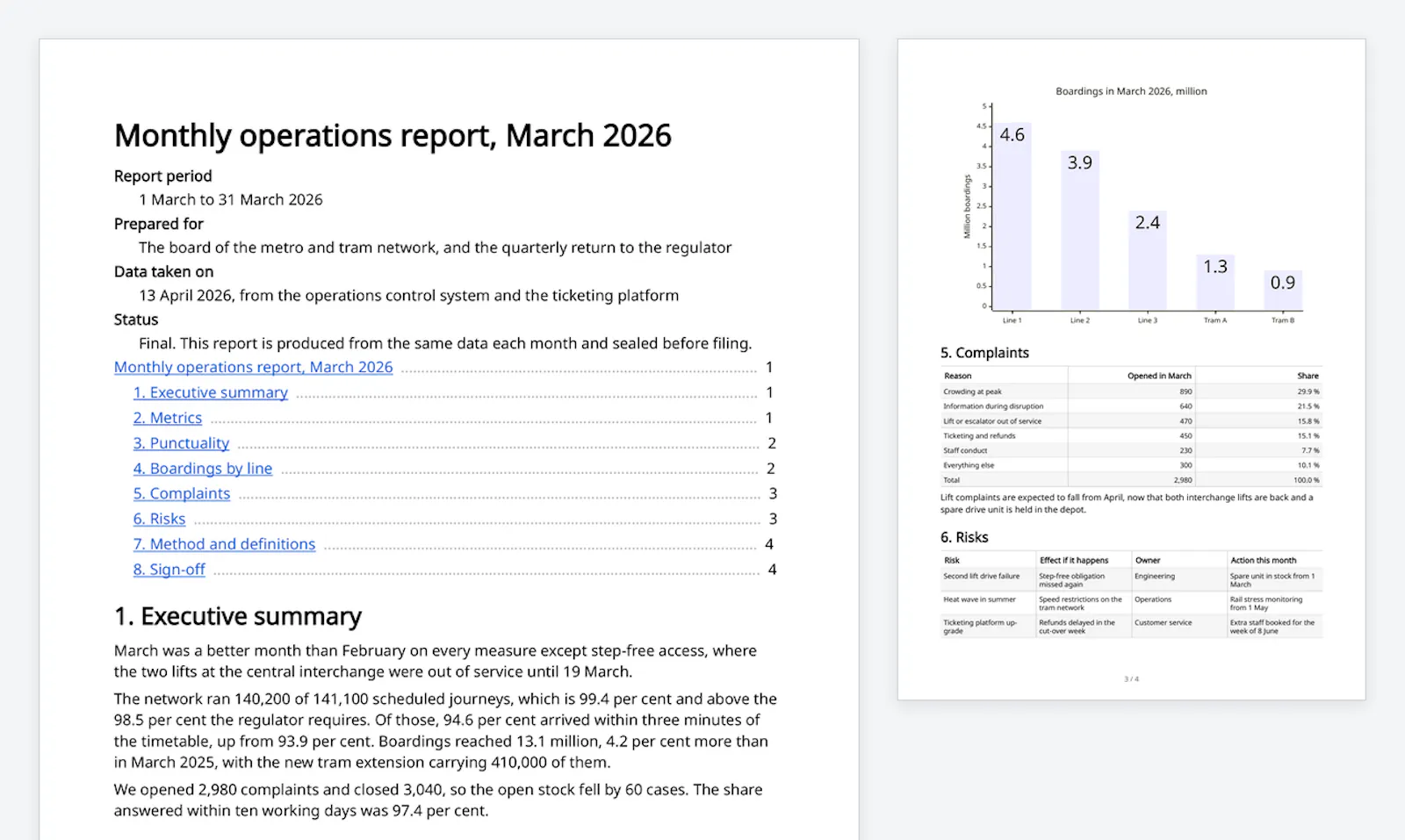This screenshot has height=840, width=1405.
Task: Click the 'Action this month' column header
Action: pyautogui.click(x=1263, y=560)
